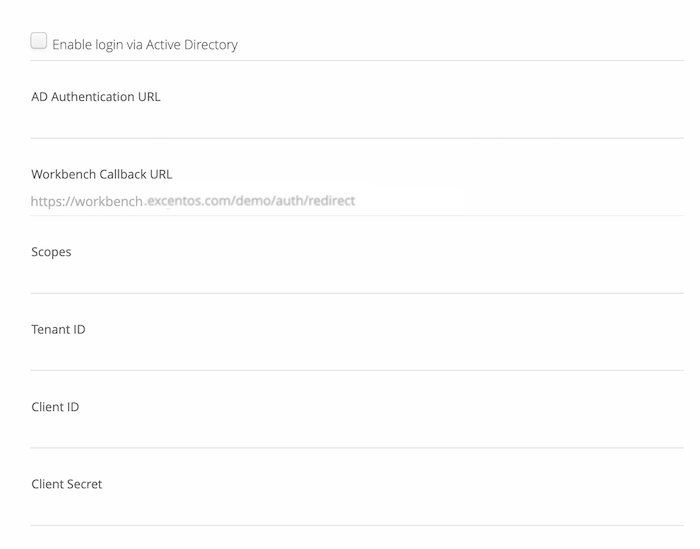Image resolution: width=700 pixels, height=549 pixels.
Task: Click '/demo/auth' within the callback placeholder
Action: (267, 201)
